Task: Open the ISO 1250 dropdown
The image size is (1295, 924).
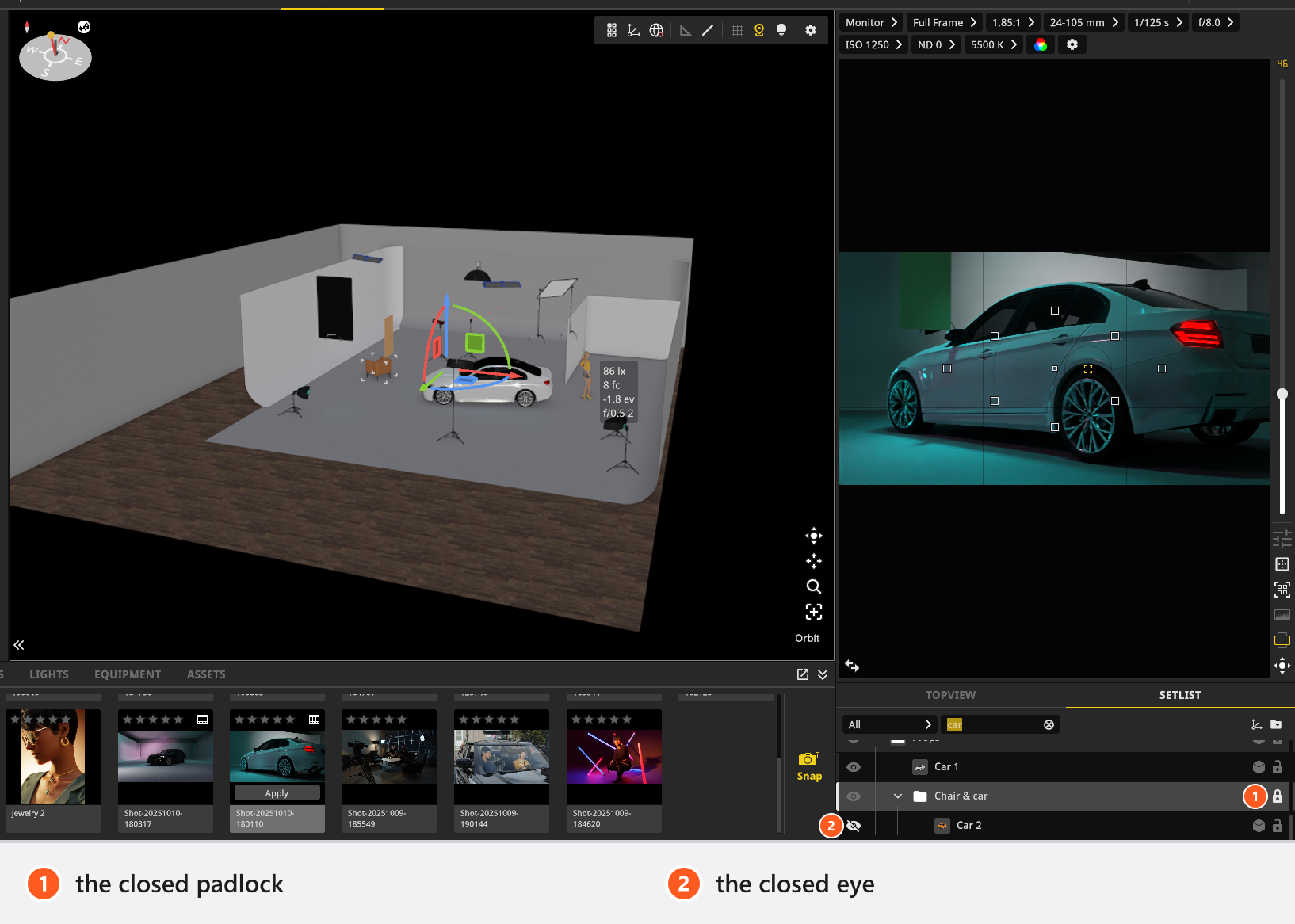Action: click(873, 44)
